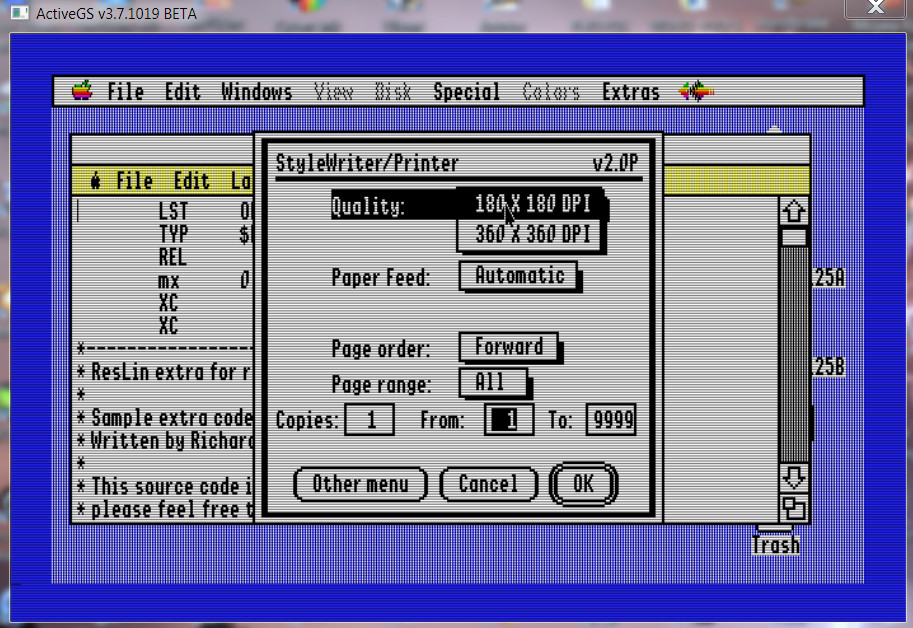Click the '* This source code' comment line

coord(165,487)
